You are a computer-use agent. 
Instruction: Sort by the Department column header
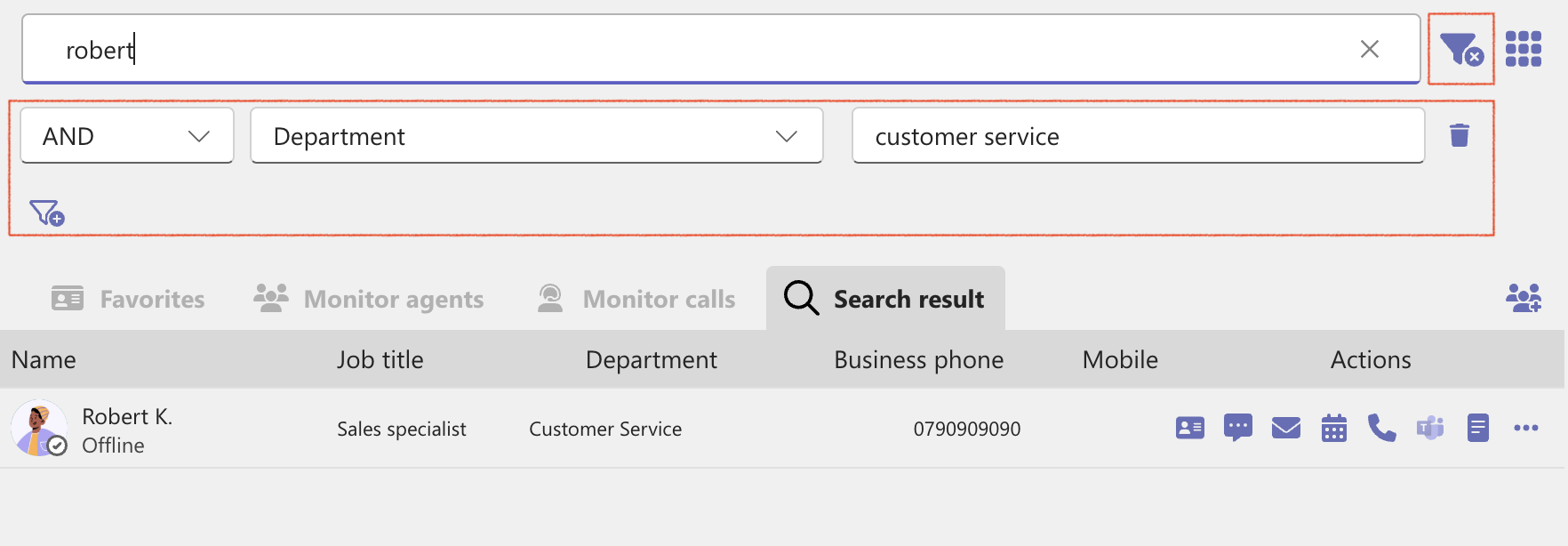click(652, 359)
